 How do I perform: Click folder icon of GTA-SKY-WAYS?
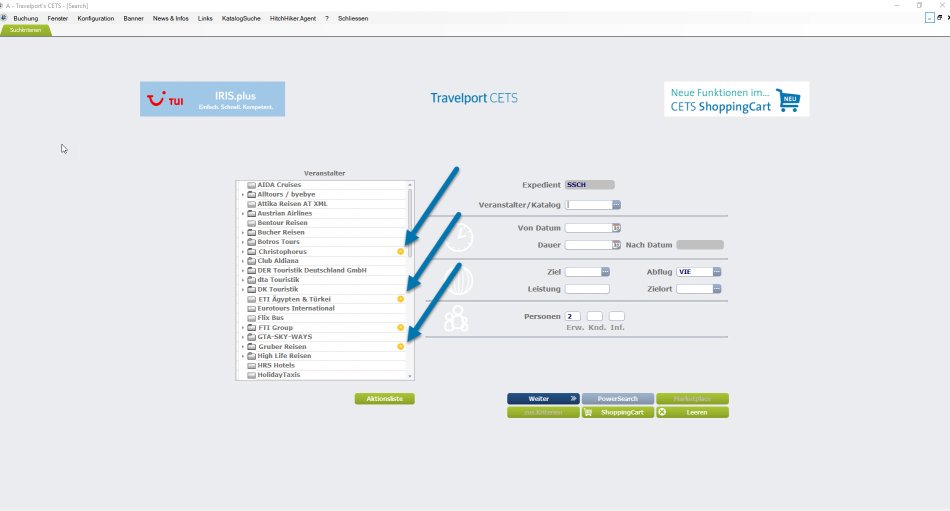click(x=251, y=337)
